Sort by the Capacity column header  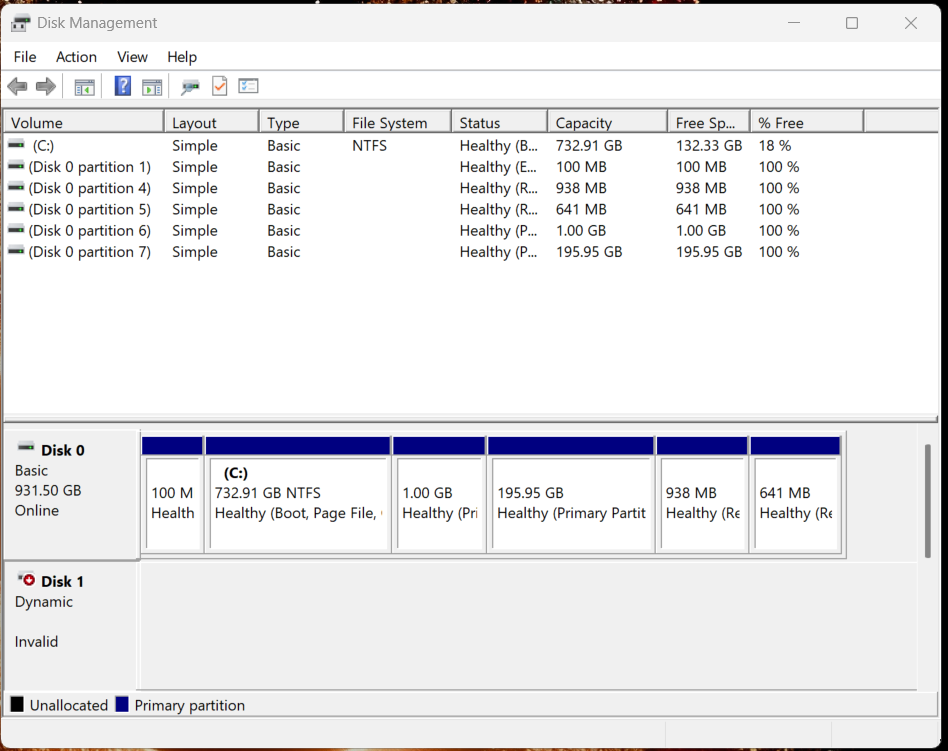(x=606, y=123)
